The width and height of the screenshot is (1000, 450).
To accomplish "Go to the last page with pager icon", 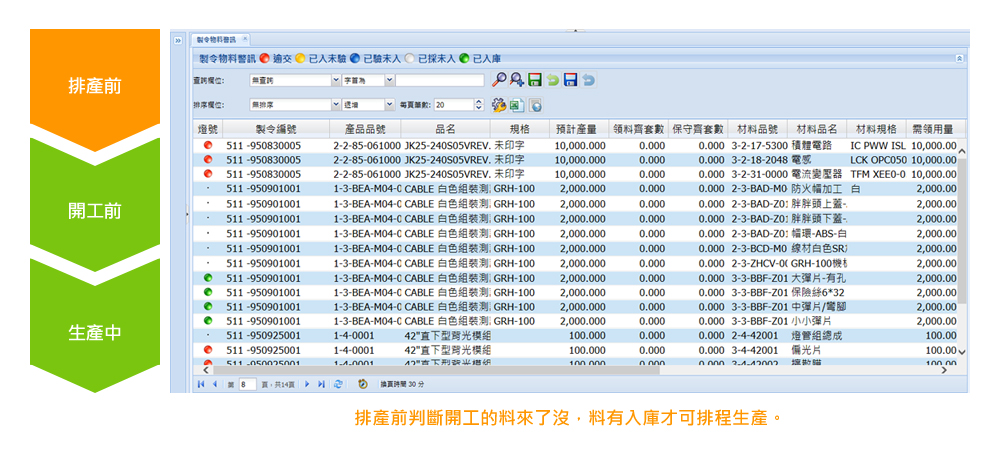I will pyautogui.click(x=322, y=384).
